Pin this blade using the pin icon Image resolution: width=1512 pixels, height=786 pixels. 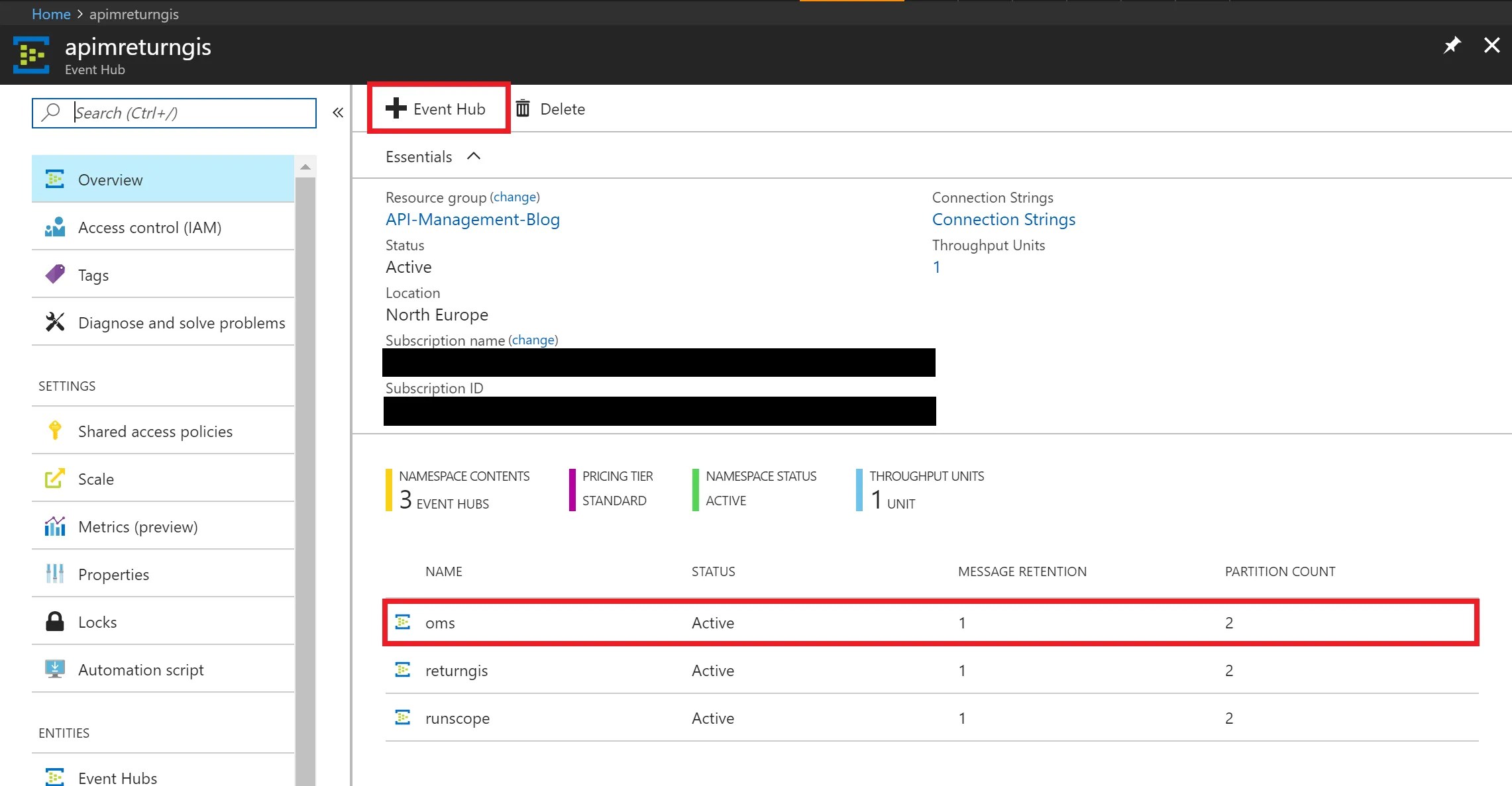point(1452,45)
